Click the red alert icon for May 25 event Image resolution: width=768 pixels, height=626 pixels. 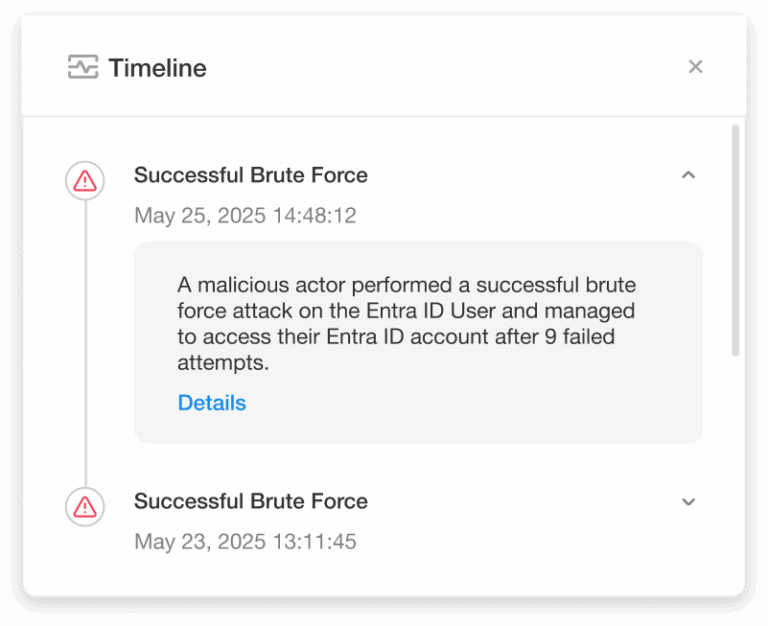point(85,180)
